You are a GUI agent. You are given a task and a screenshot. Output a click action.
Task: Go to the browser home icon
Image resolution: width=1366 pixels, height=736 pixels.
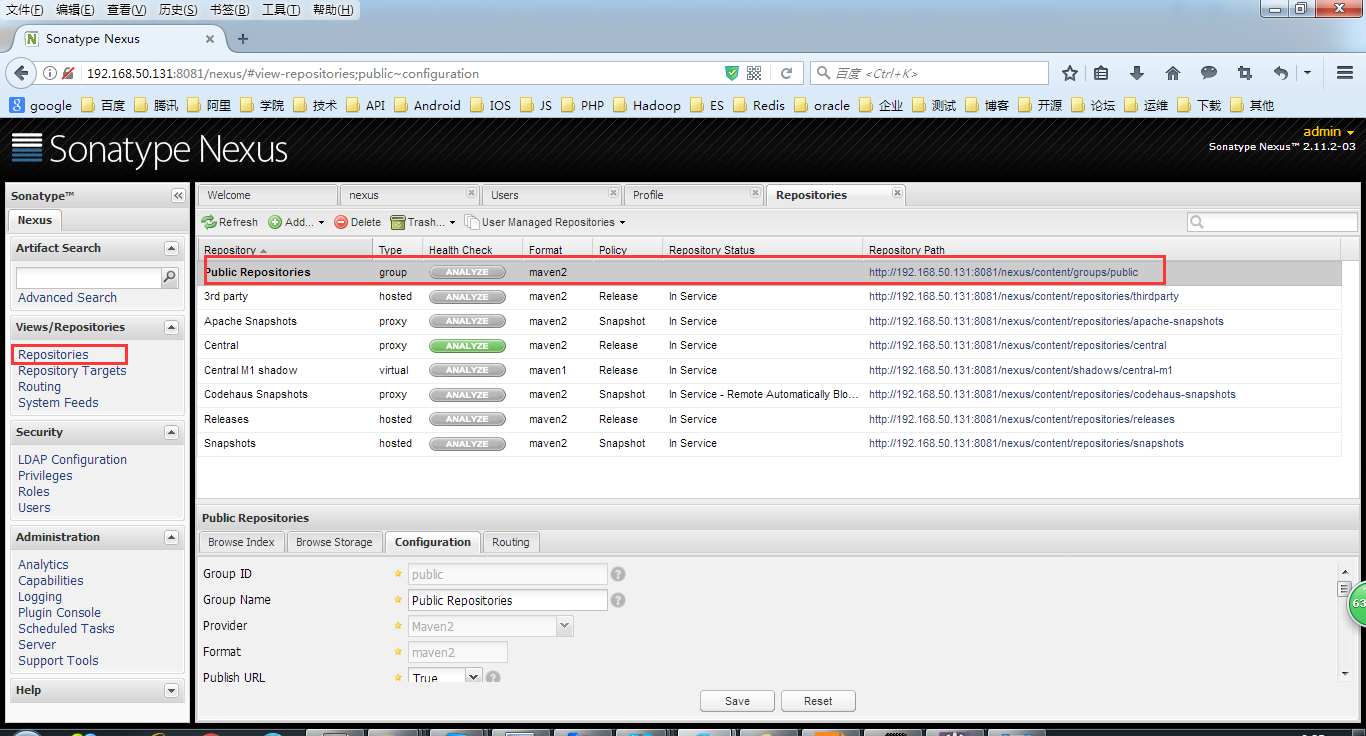1173,73
